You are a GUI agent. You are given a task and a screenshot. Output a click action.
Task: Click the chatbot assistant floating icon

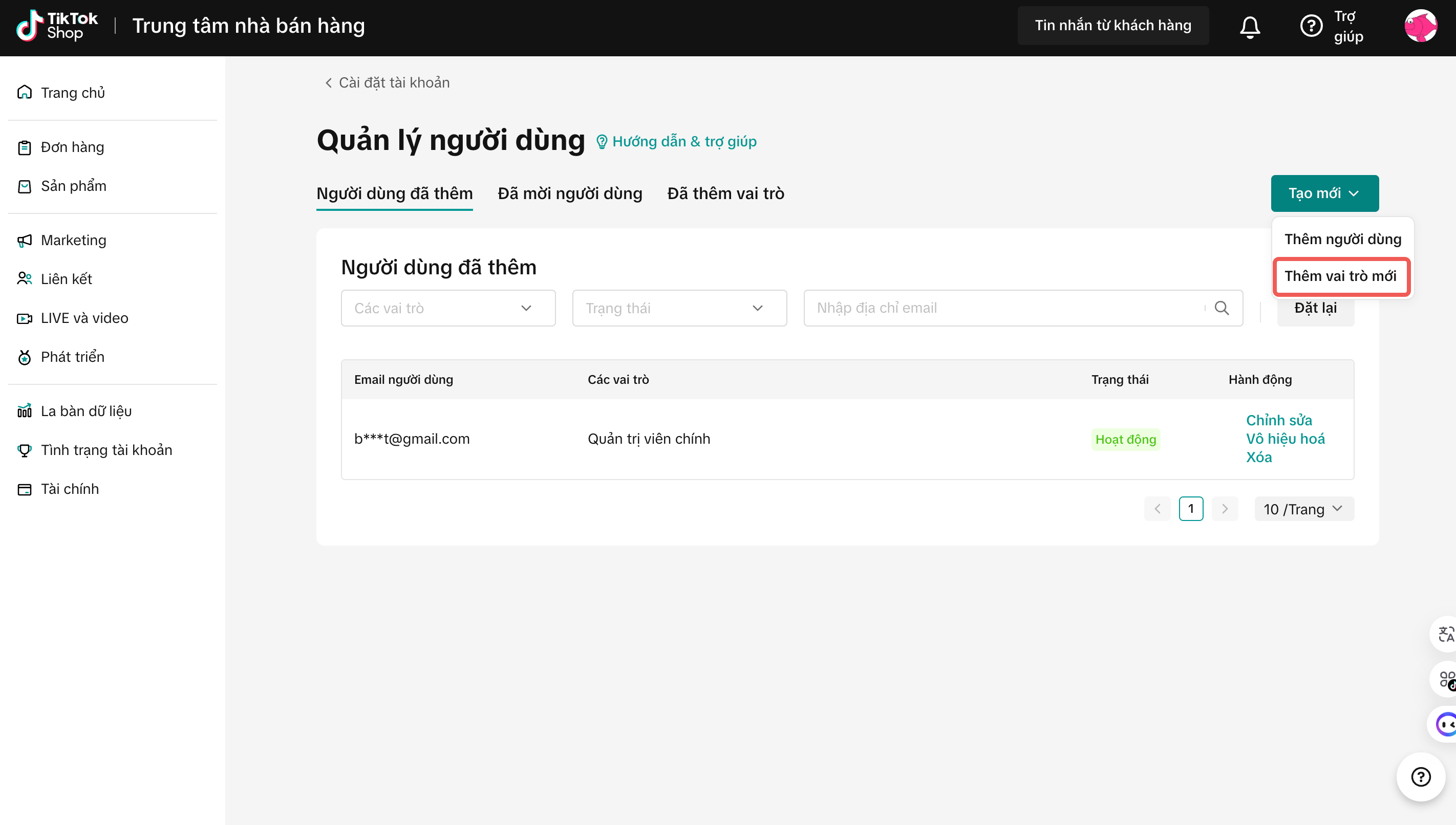click(1445, 724)
